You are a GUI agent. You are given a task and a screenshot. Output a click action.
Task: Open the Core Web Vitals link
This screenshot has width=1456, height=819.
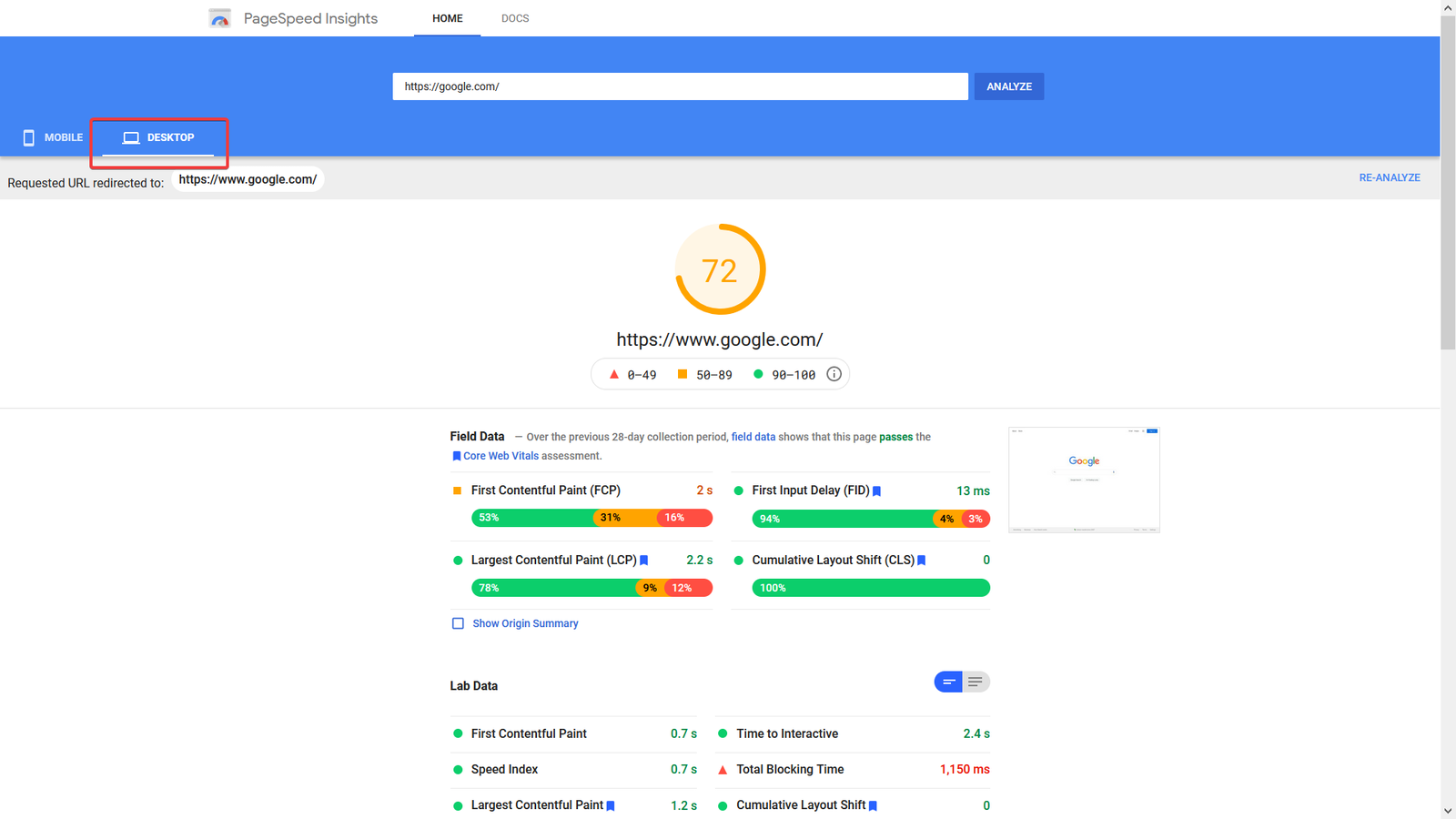pyautogui.click(x=500, y=456)
